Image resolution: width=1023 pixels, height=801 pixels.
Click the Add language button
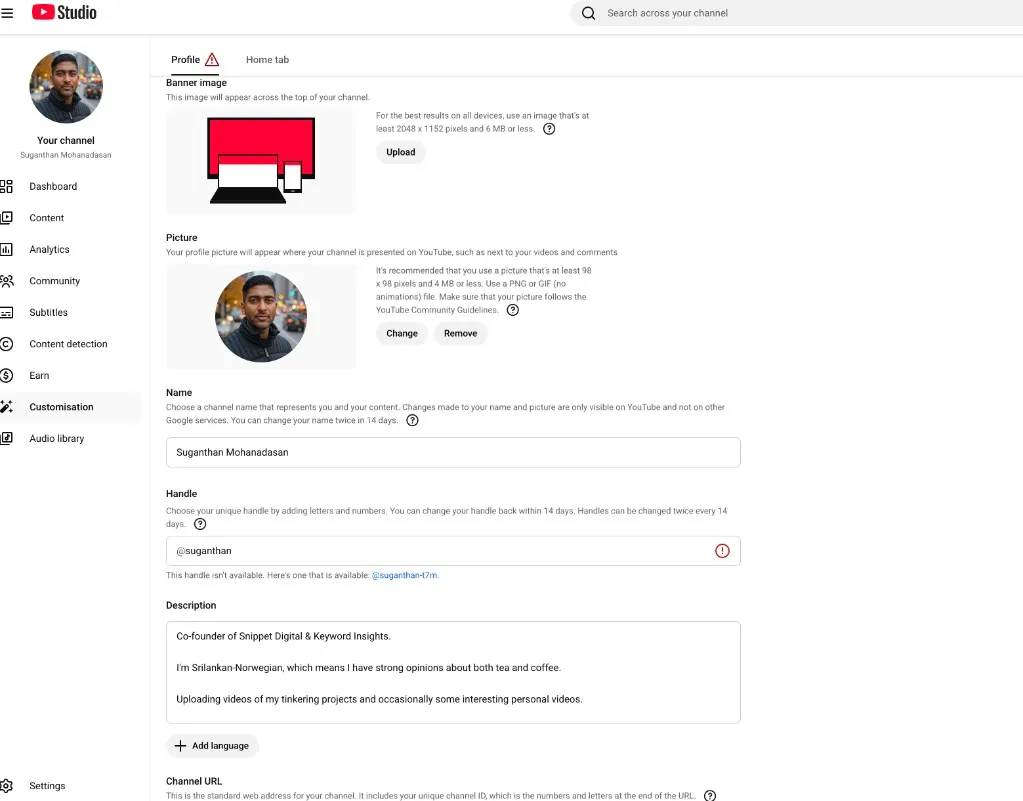[x=212, y=746]
